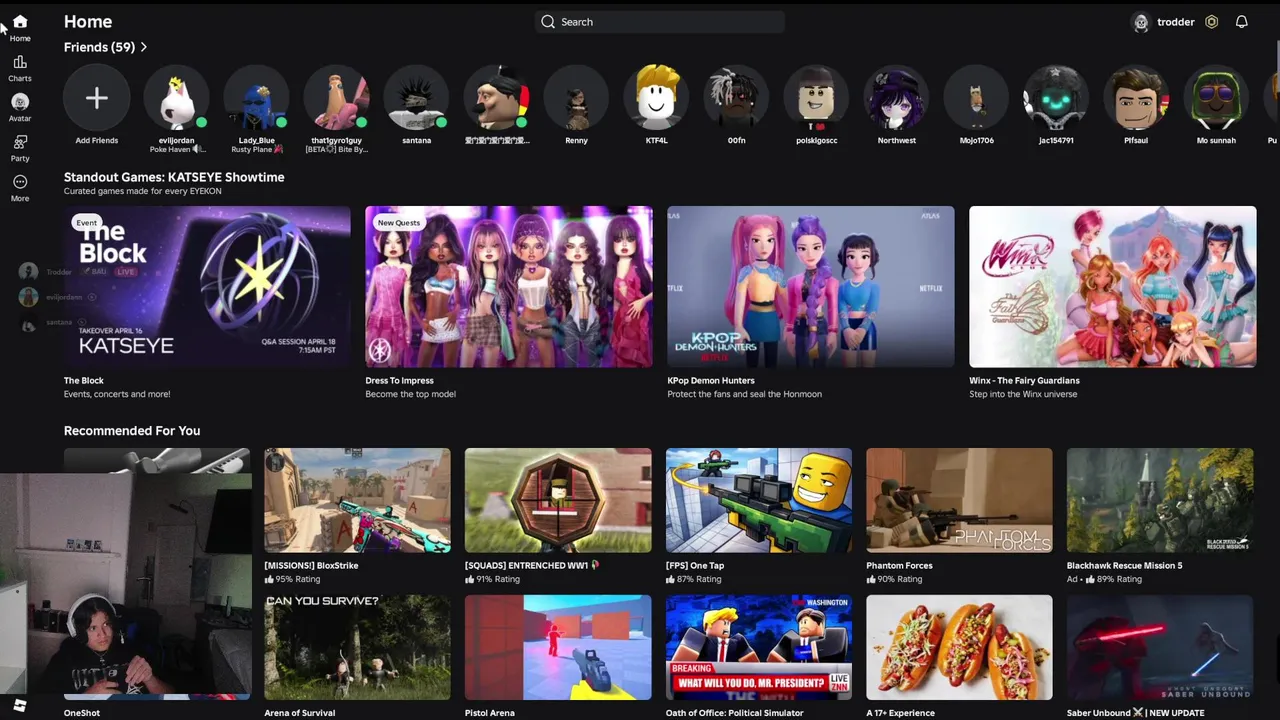Open the Phantom Forces game thumbnail
The height and width of the screenshot is (720, 1280).
(x=959, y=500)
